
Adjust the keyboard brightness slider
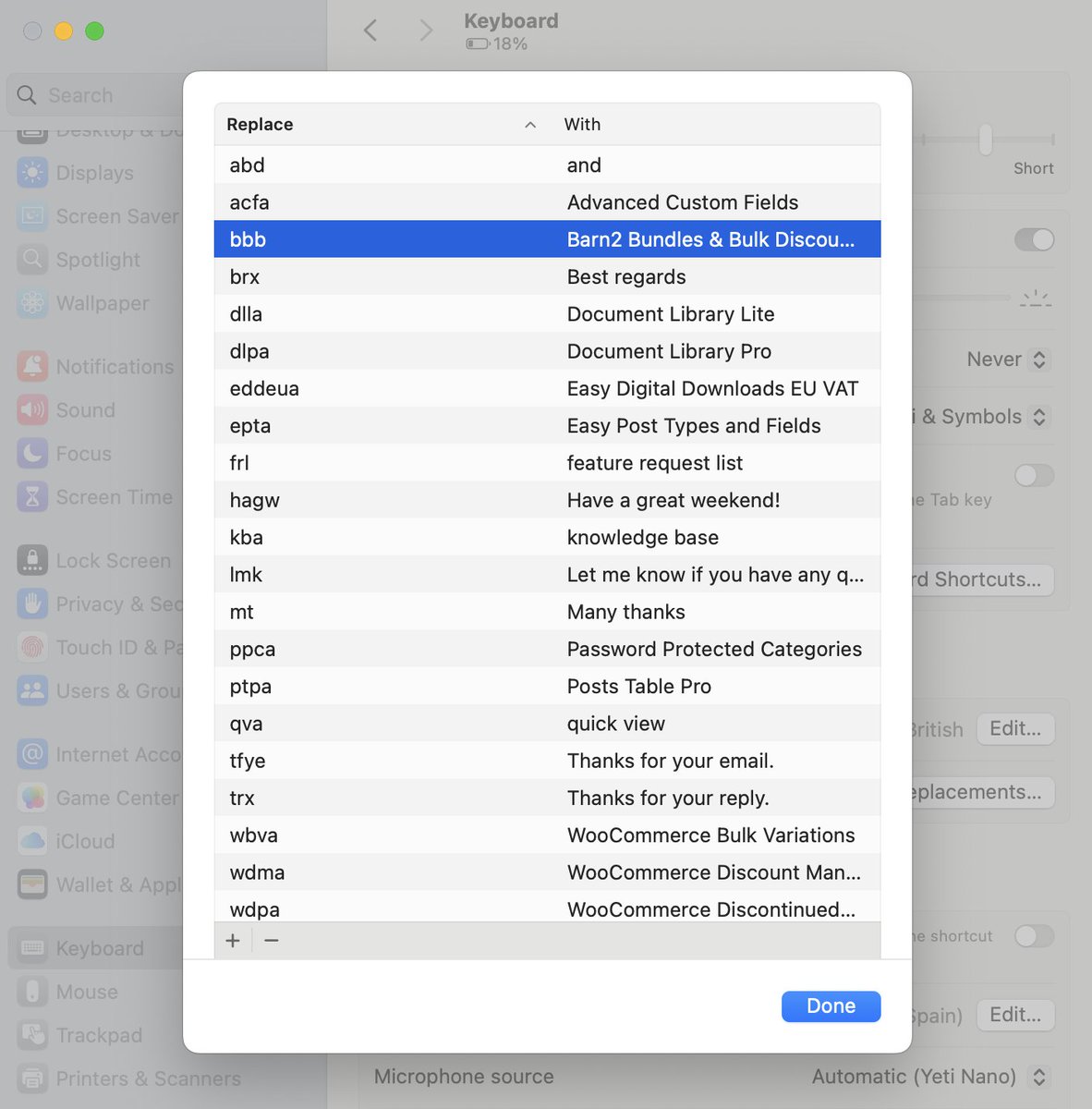[x=961, y=298]
